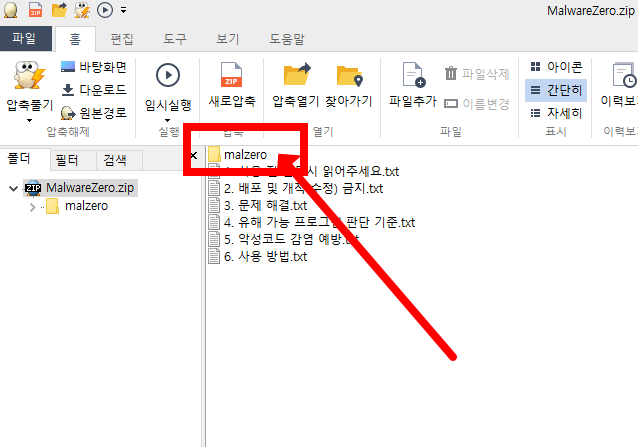Click the Bandizip egg icon in title bar
Viewport: 638px width, 447px height.
click(x=11, y=10)
